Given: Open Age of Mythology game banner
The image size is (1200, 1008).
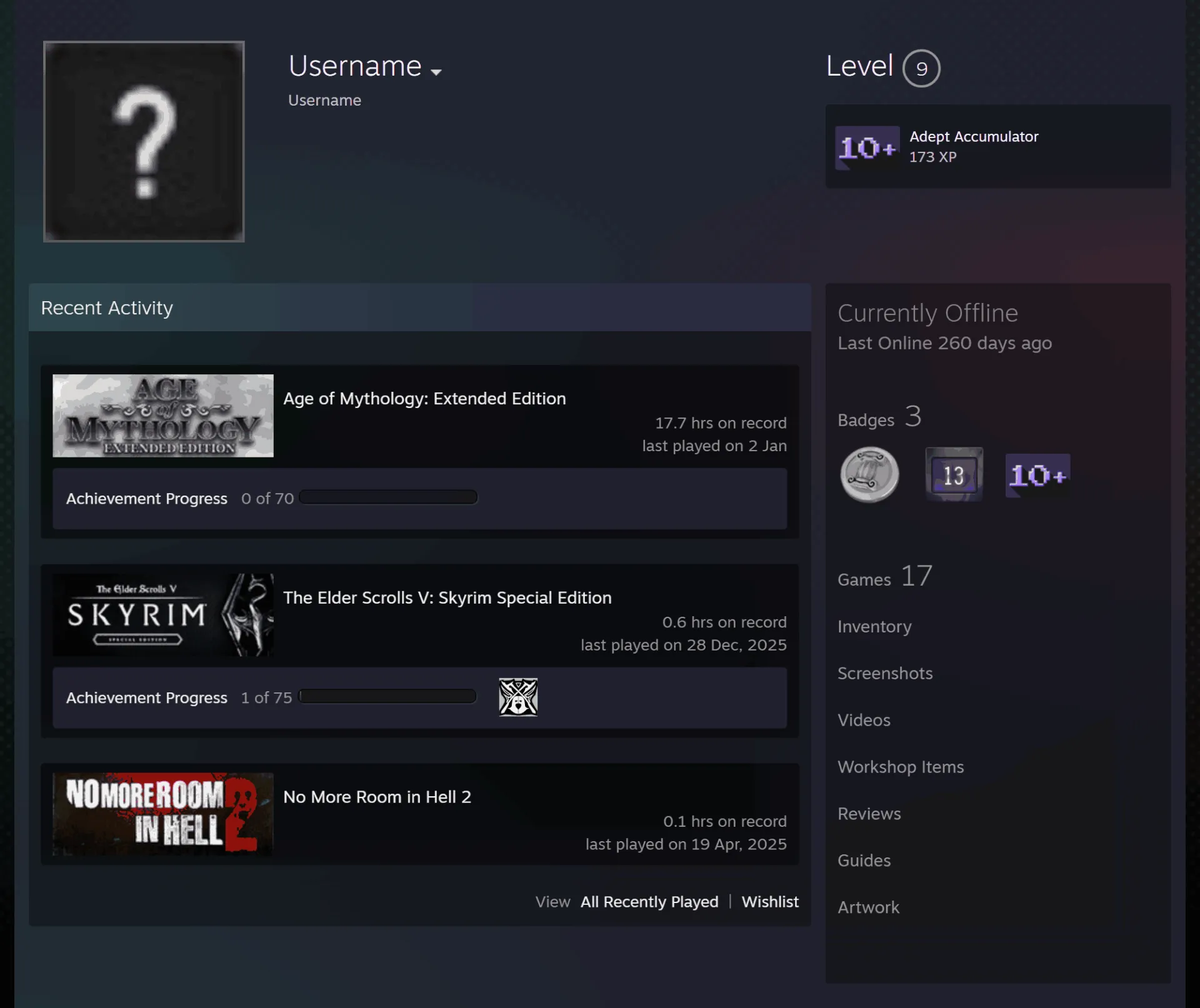Looking at the screenshot, I should (x=163, y=416).
